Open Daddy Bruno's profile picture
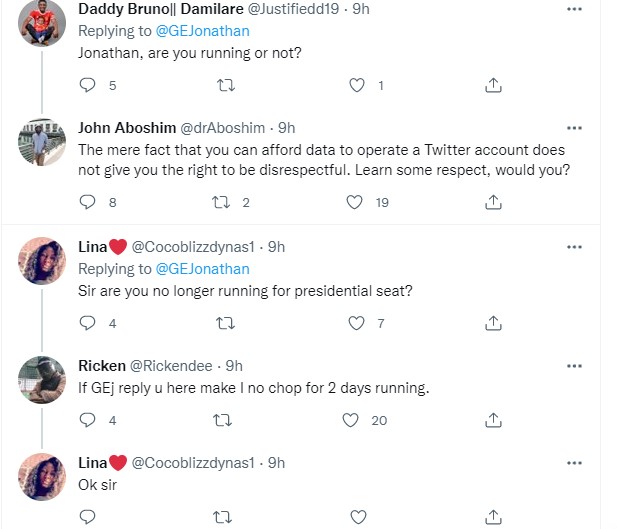The image size is (617, 529). click(43, 22)
